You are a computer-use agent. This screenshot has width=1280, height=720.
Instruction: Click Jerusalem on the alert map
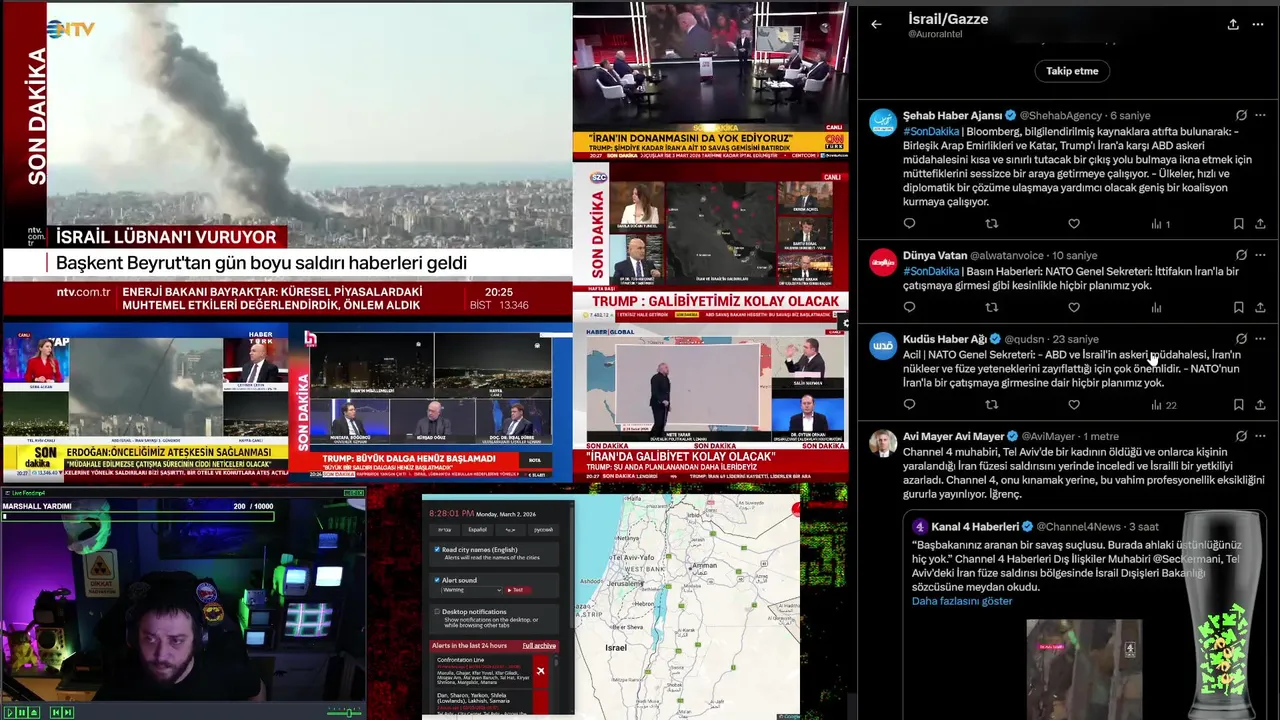(625, 584)
